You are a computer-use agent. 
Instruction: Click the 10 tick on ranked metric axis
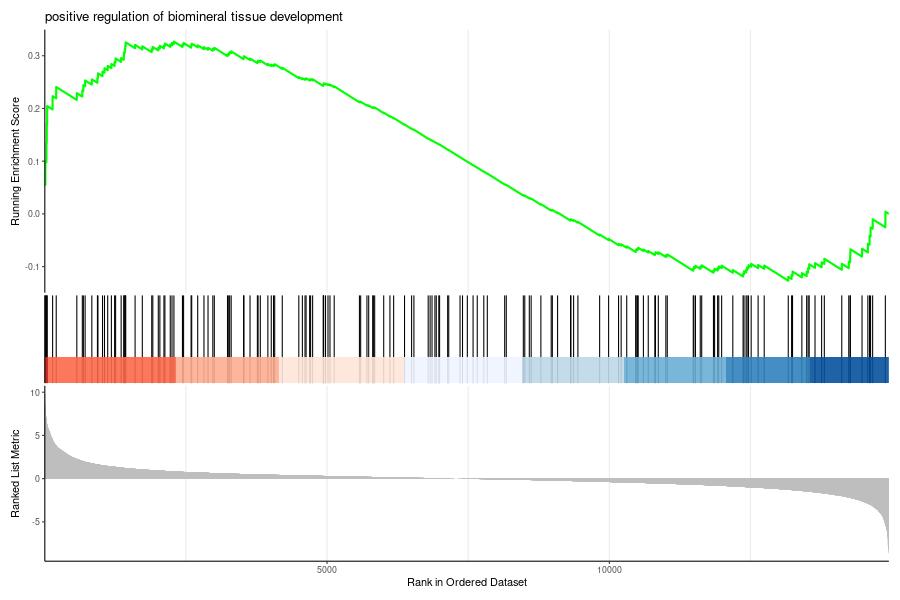point(34,393)
